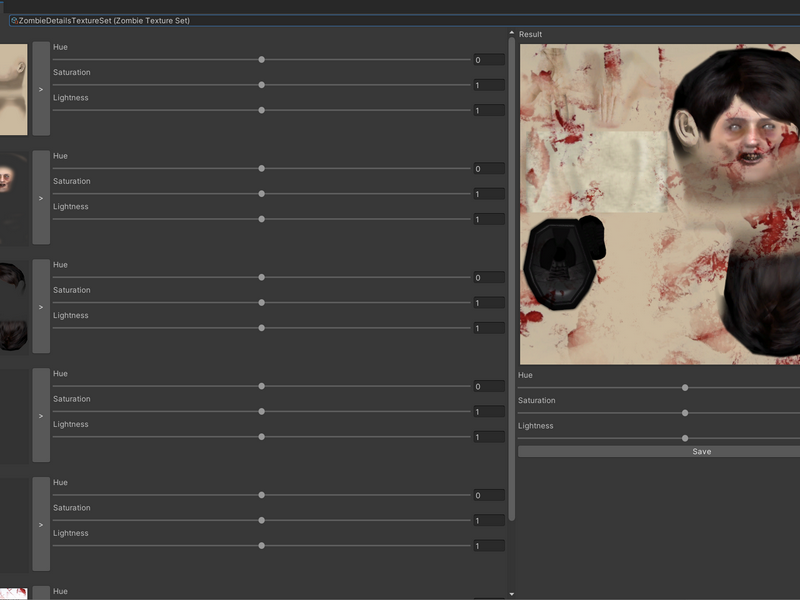This screenshot has width=800, height=600.
Task: Adjust the Hue slider of the skin texture layer
Action: 261,60
